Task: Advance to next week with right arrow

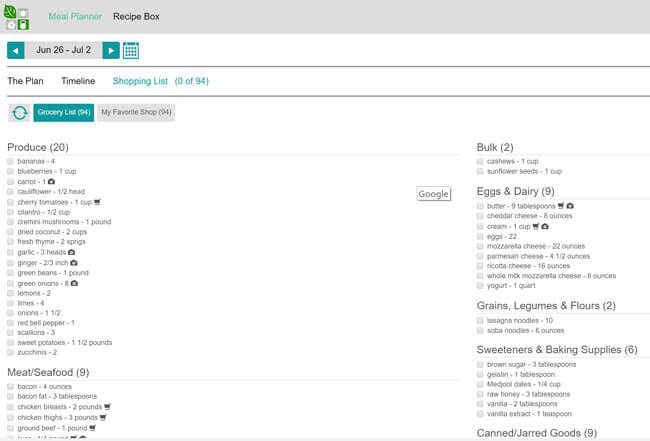Action: (111, 50)
